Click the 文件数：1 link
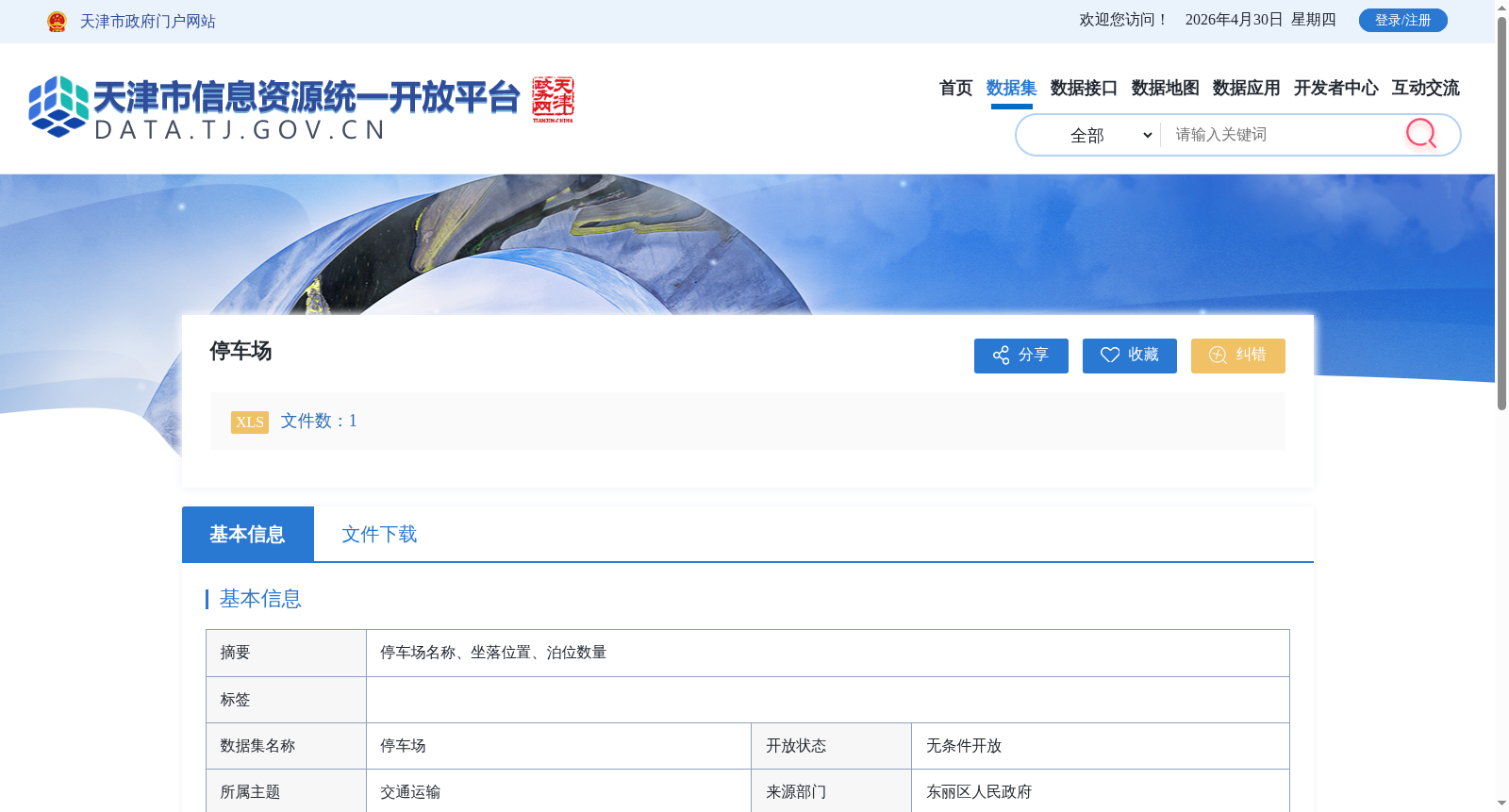 (319, 421)
